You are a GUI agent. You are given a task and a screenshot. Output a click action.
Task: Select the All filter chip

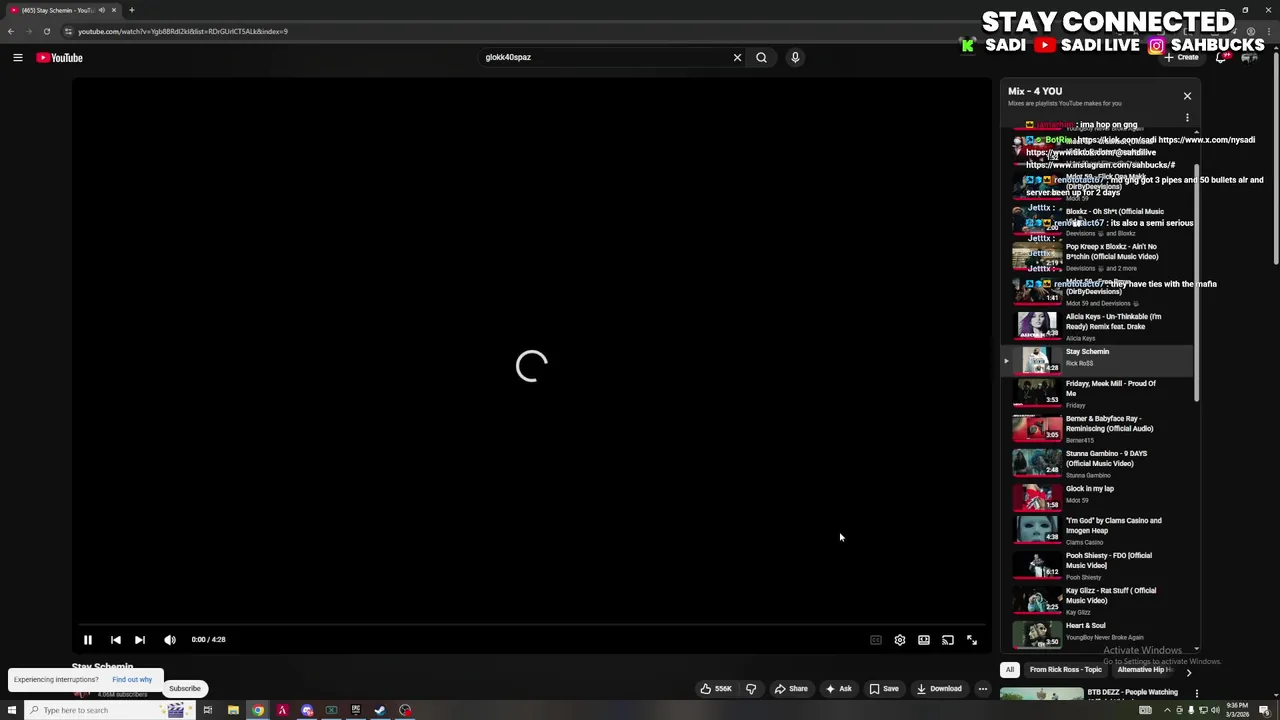pos(1010,670)
